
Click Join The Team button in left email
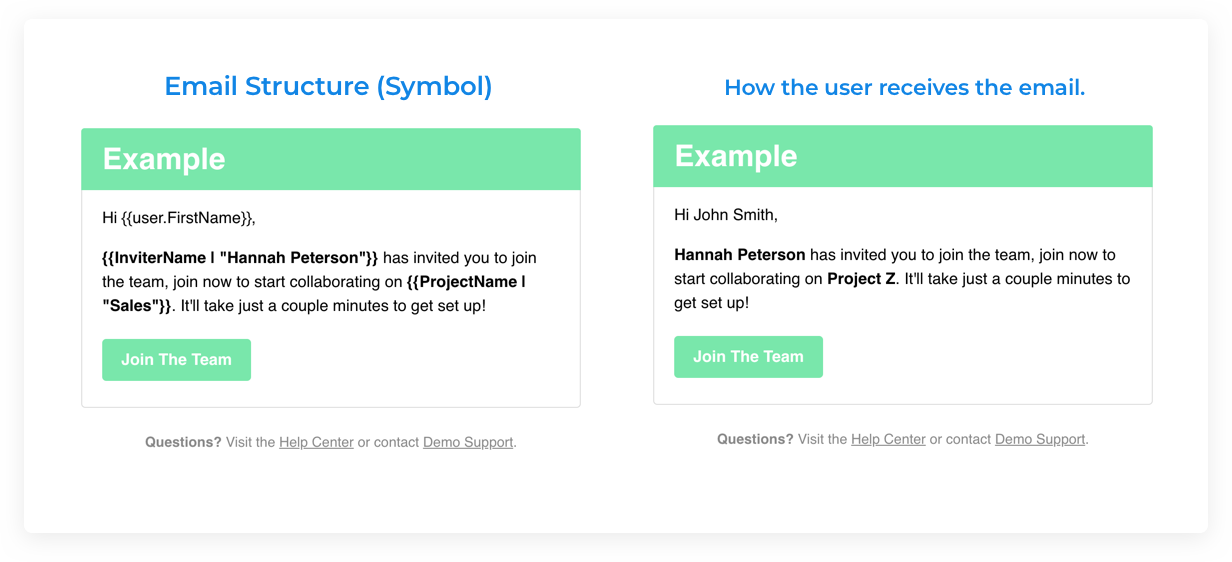click(176, 360)
